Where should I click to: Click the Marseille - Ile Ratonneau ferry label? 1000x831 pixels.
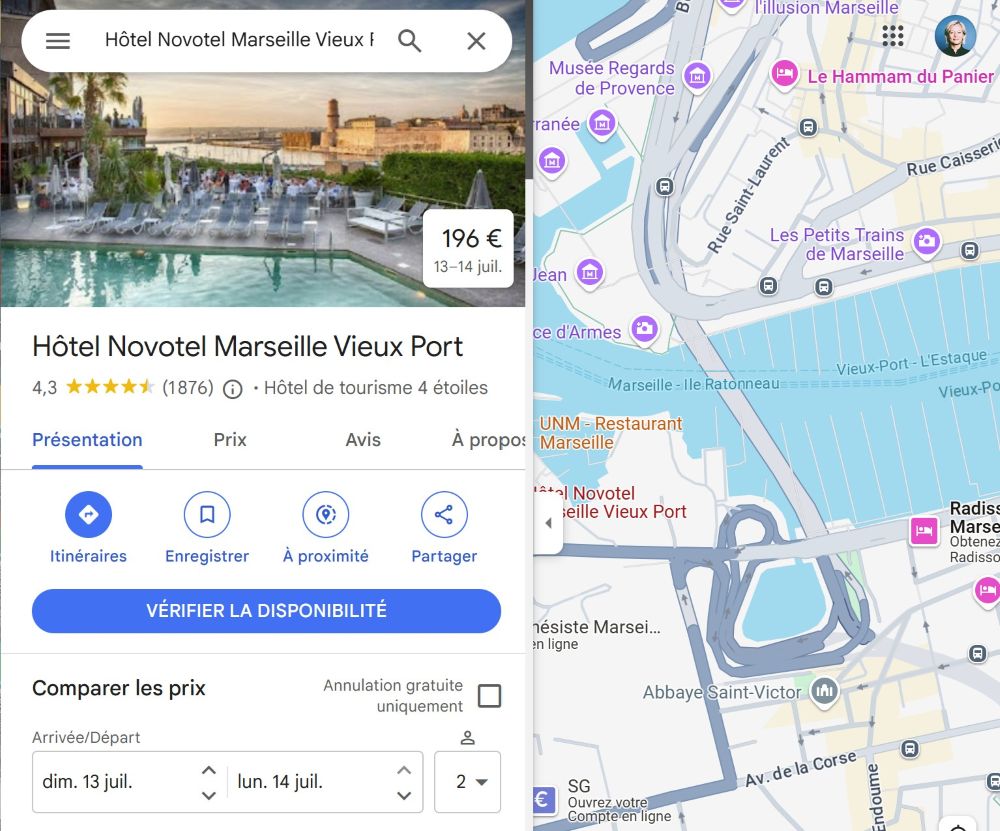tap(693, 385)
